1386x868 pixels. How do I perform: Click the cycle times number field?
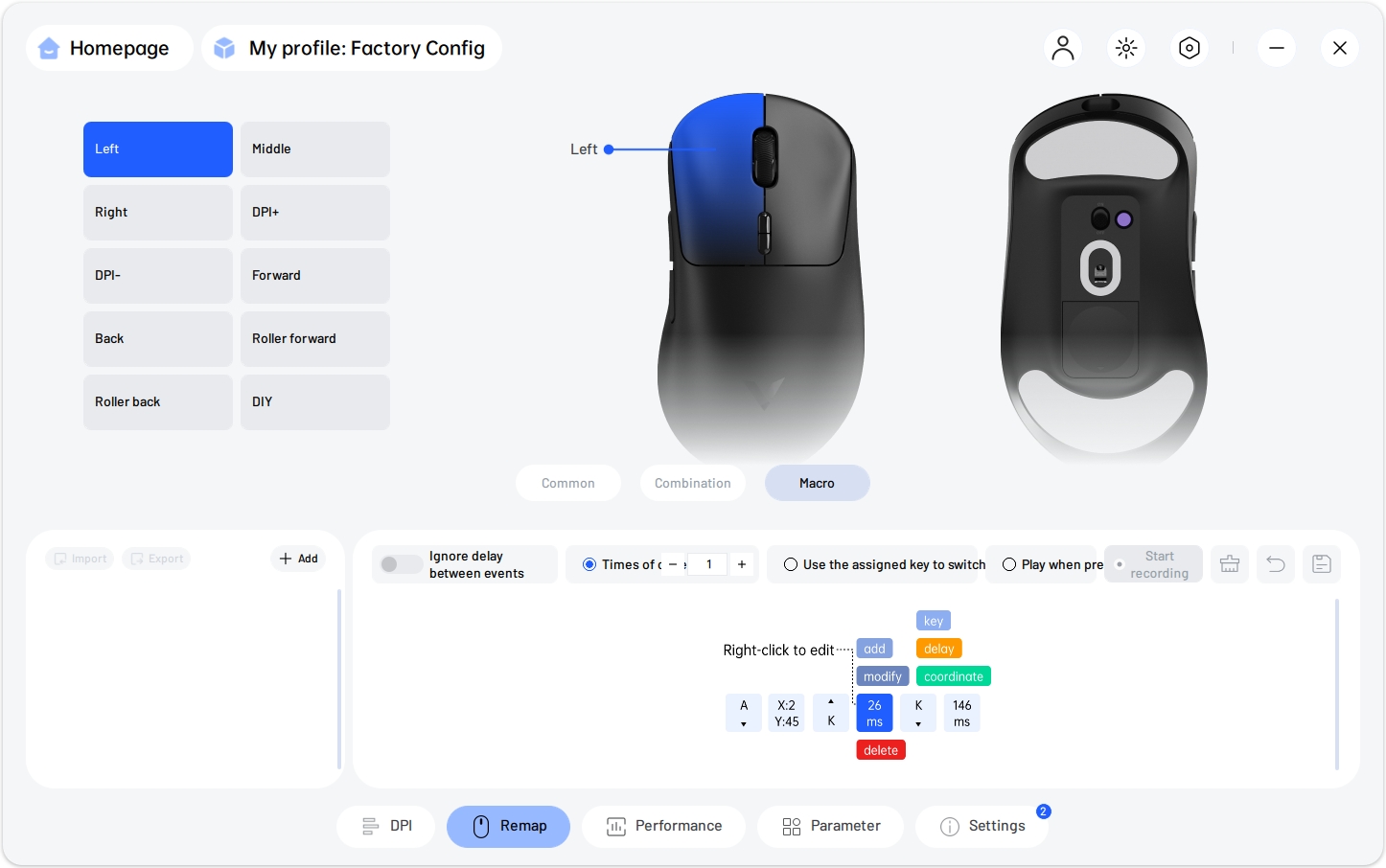[708, 564]
